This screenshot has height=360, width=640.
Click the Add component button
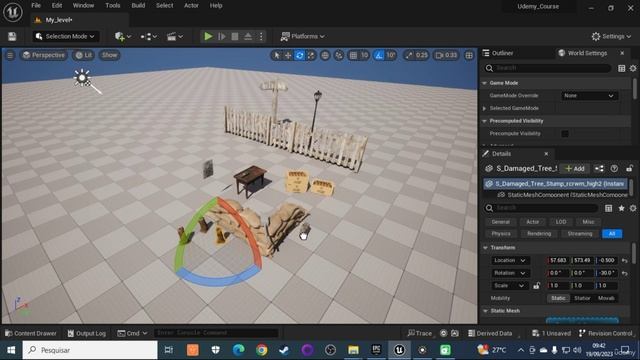(x=575, y=169)
